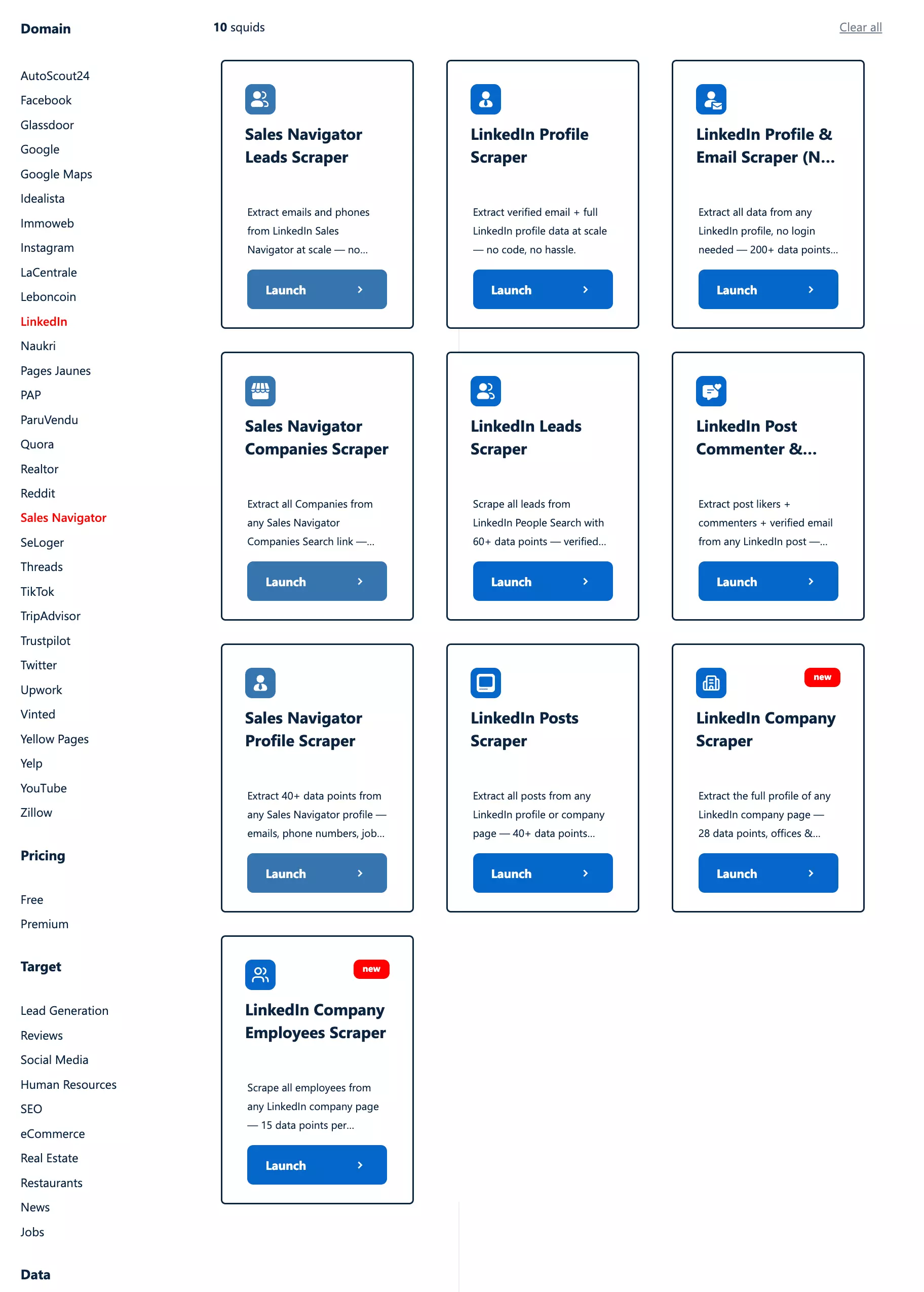Image resolution: width=924 pixels, height=1292 pixels.
Task: Filter target by Social Media
Action: click(55, 1060)
